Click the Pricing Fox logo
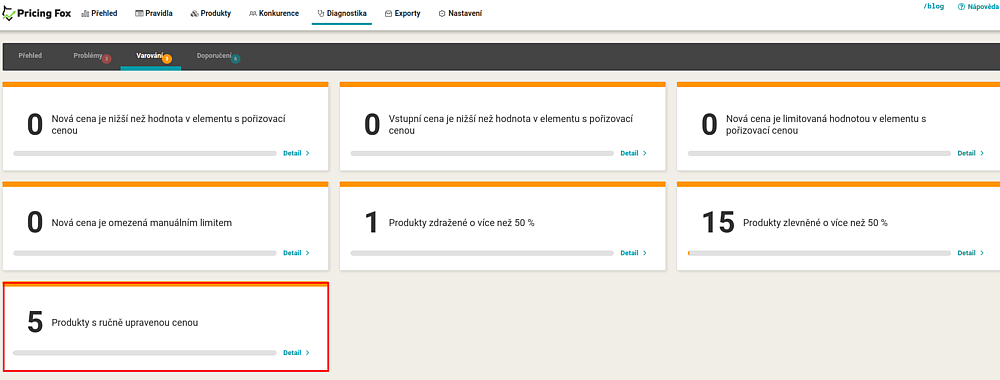The height and width of the screenshot is (380, 1000). coord(36,13)
